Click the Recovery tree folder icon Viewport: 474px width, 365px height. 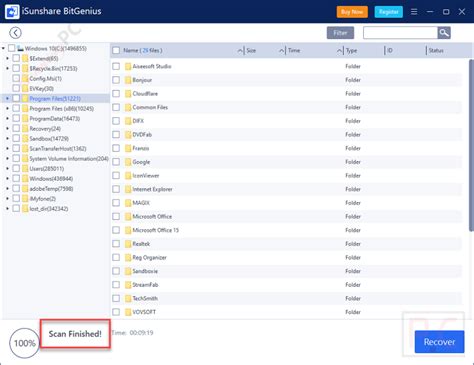25,128
